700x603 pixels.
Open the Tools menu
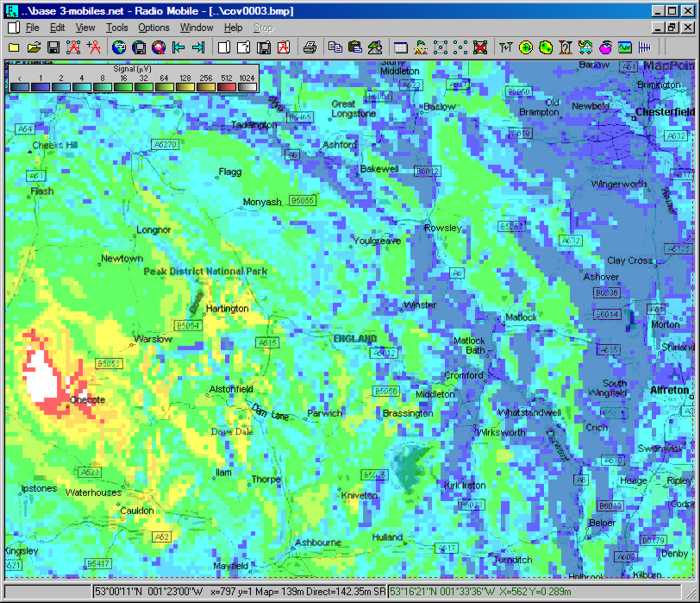click(x=117, y=28)
